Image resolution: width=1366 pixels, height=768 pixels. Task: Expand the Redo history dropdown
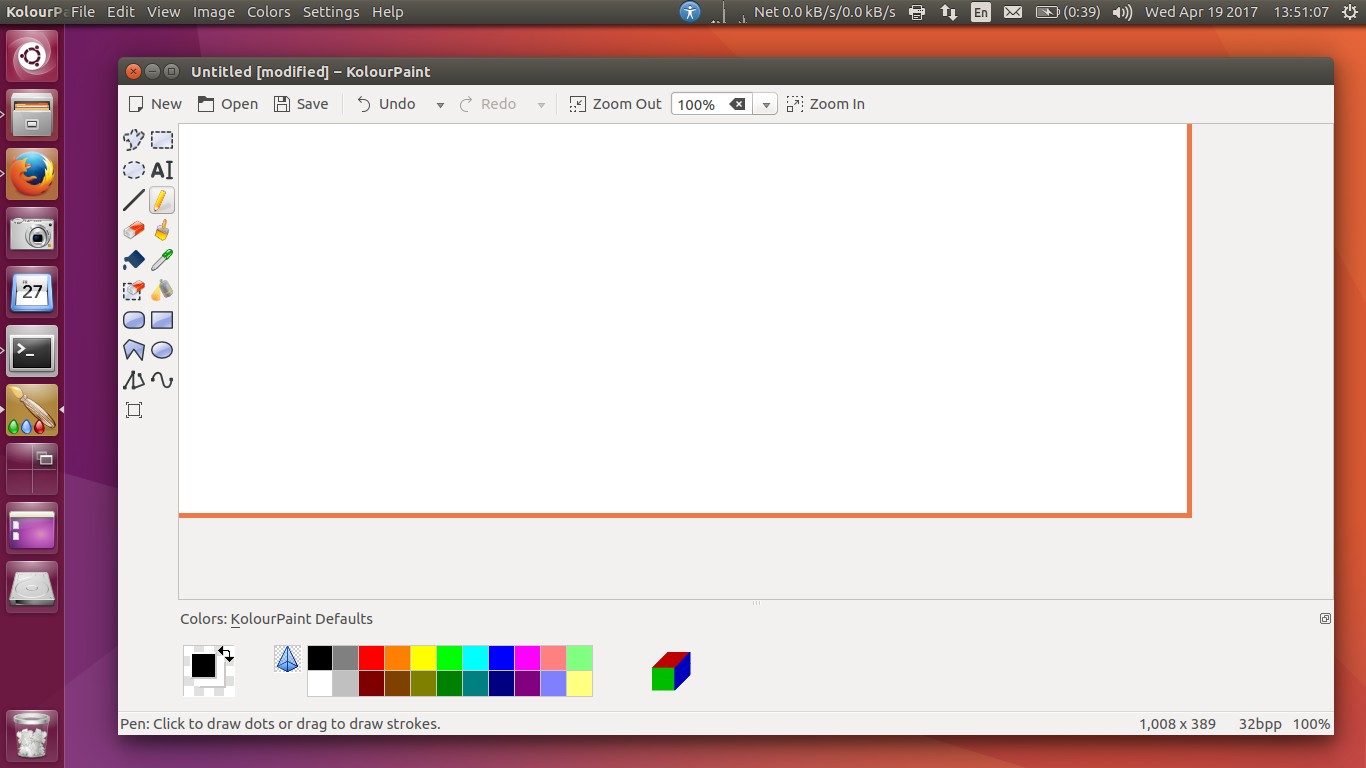pyautogui.click(x=541, y=104)
